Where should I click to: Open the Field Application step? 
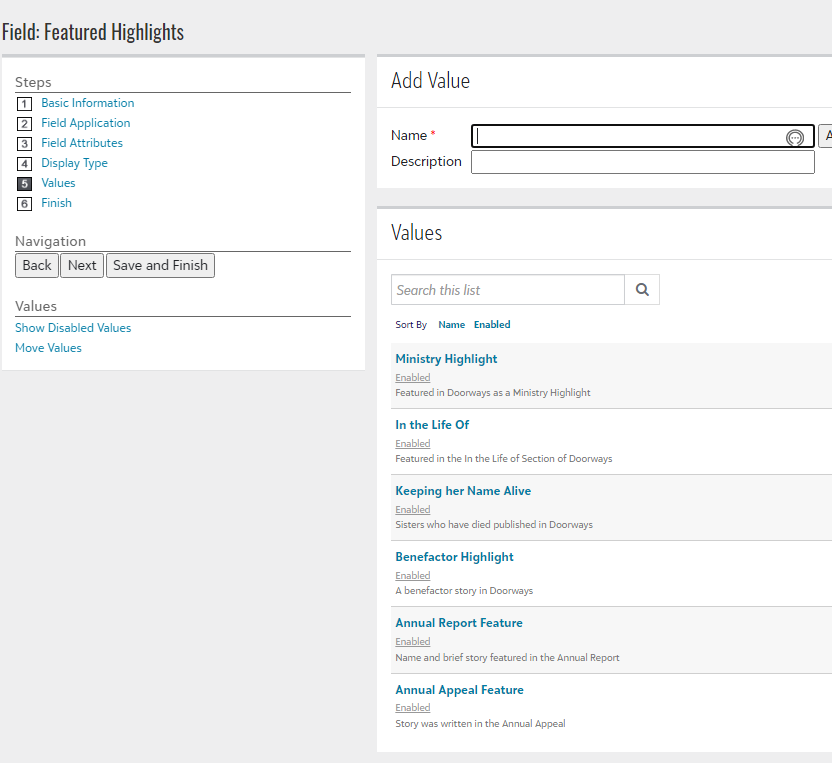pyautogui.click(x=85, y=123)
